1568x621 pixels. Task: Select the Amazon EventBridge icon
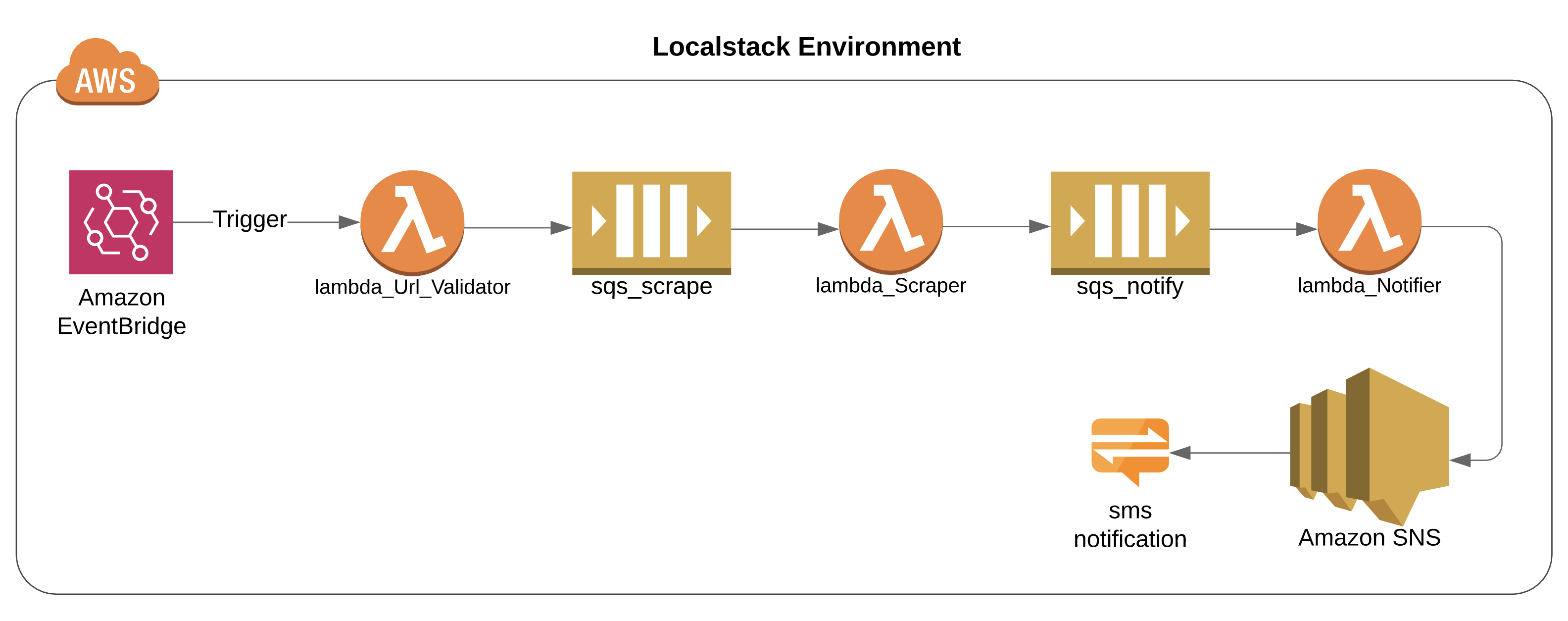[x=121, y=222]
